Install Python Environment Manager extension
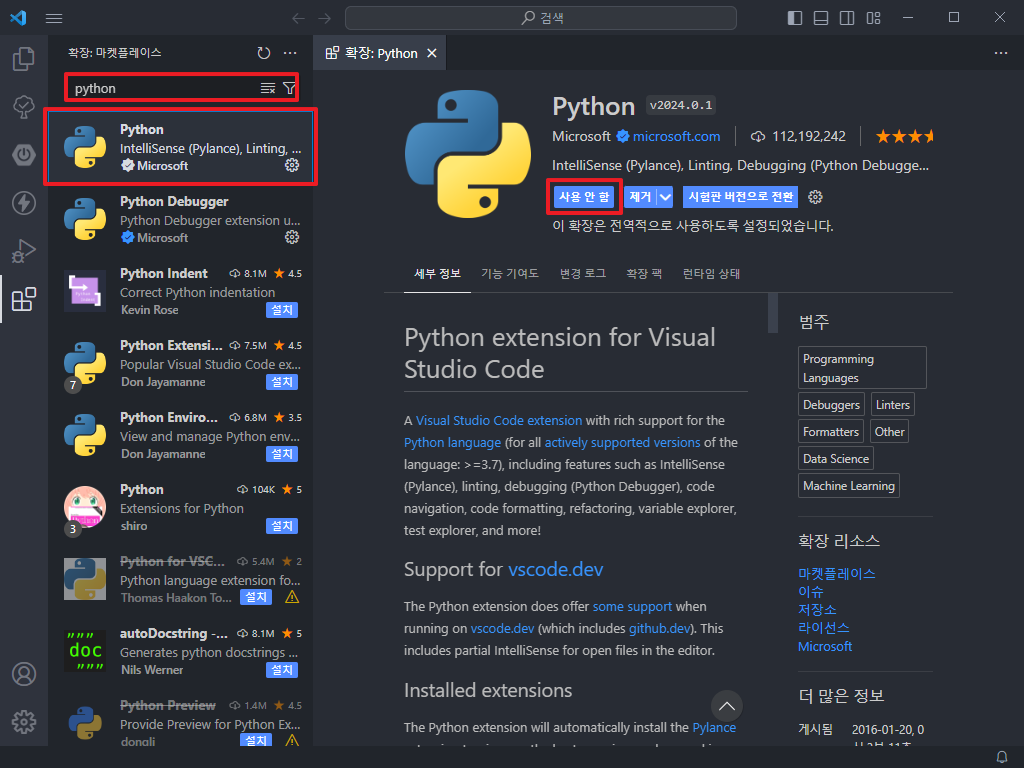 (282, 454)
